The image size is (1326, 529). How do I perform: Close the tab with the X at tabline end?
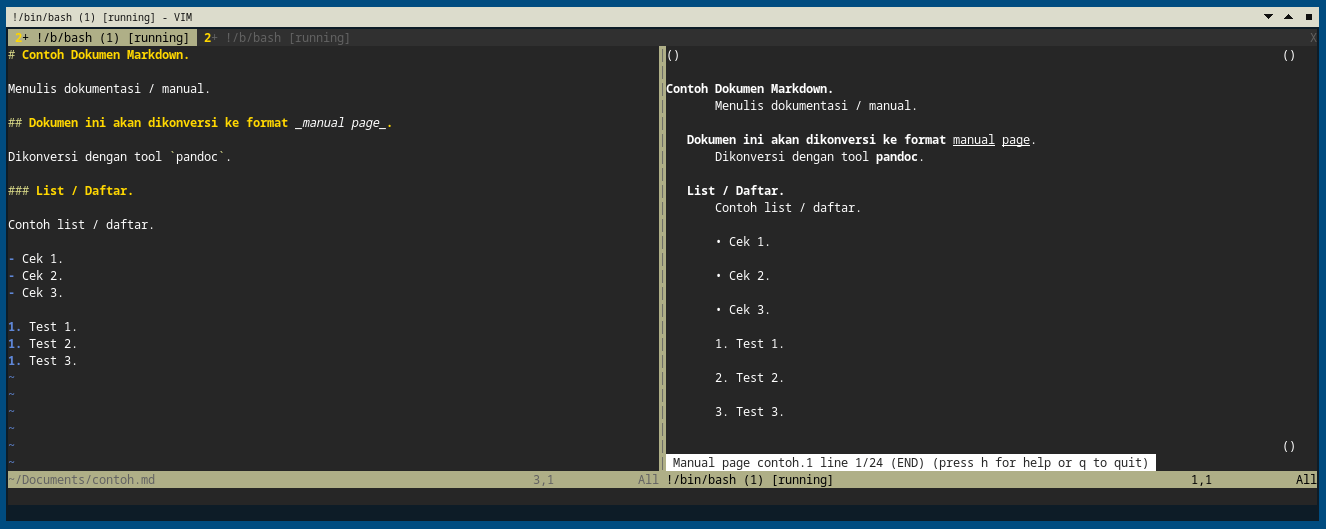(x=1313, y=38)
